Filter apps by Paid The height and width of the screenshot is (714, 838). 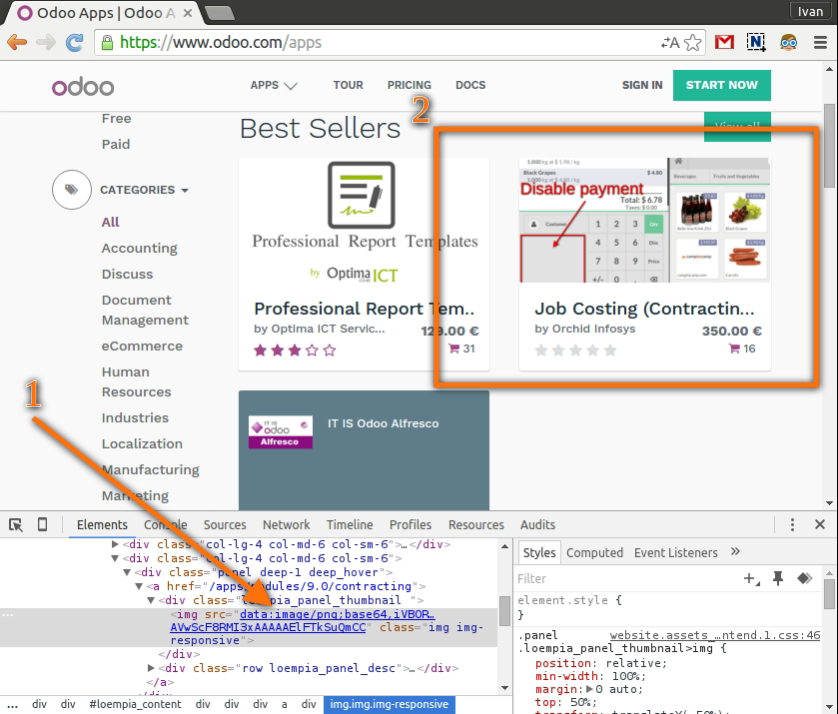pos(116,144)
